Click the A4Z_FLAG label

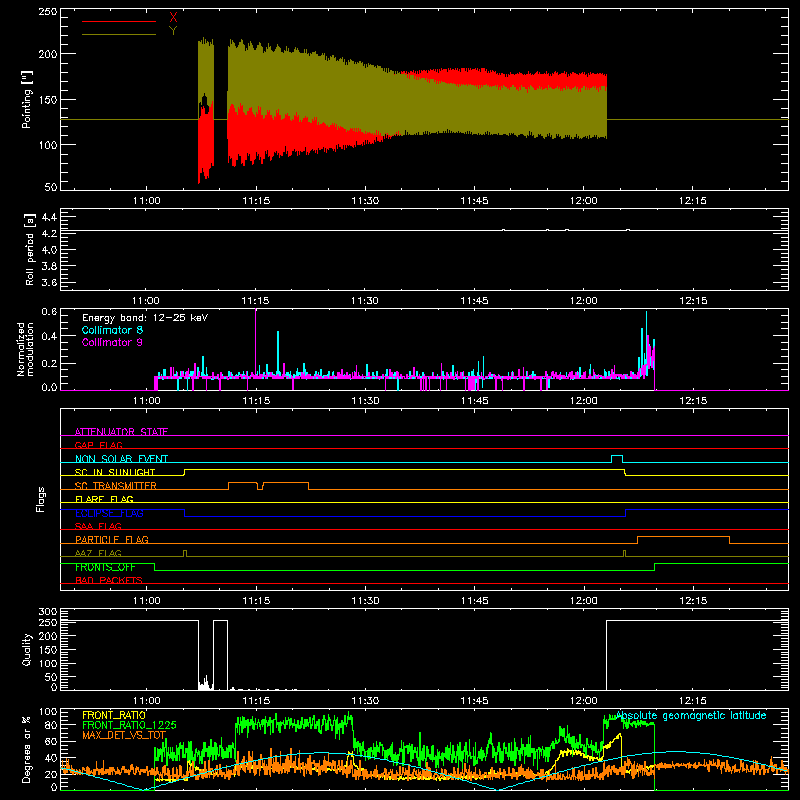pos(98,553)
